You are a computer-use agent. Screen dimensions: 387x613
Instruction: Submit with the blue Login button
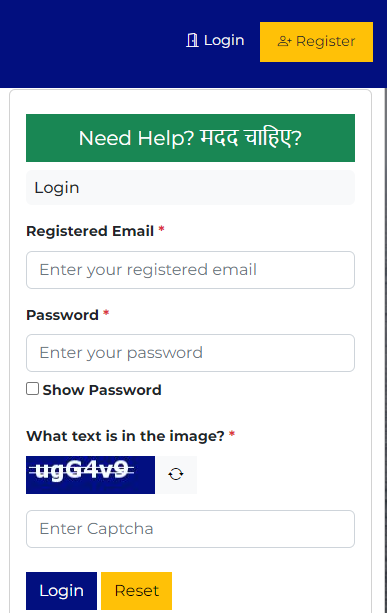pos(61,591)
